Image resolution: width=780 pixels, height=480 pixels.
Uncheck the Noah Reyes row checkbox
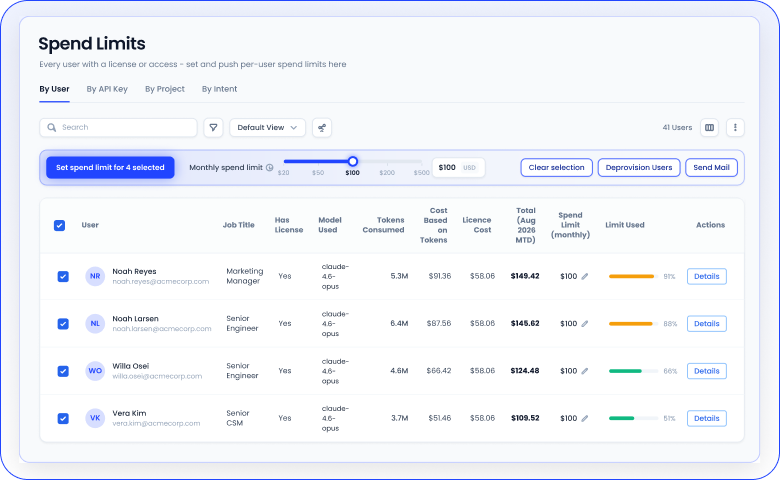63,277
